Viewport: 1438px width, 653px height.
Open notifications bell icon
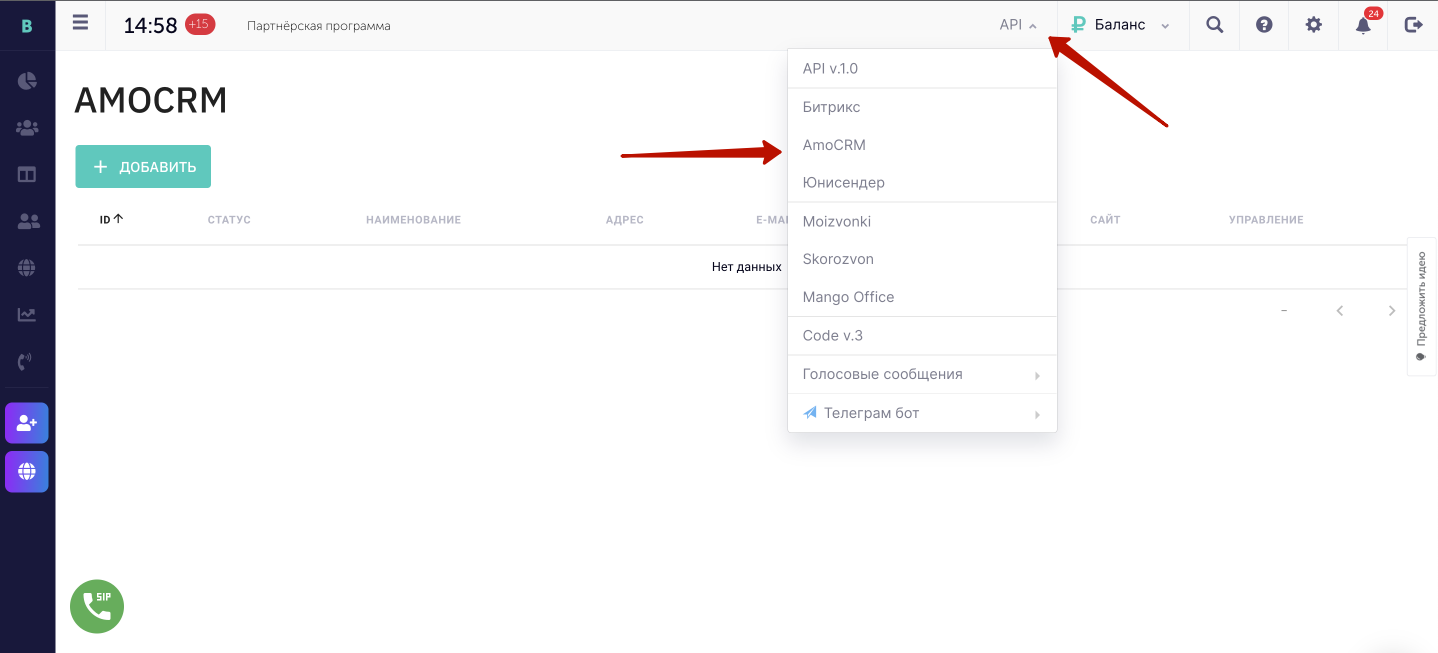[x=1363, y=25]
